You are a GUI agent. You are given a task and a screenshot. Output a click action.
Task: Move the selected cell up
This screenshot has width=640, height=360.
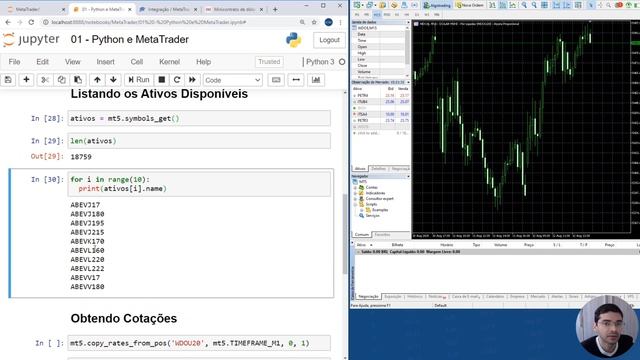97,80
